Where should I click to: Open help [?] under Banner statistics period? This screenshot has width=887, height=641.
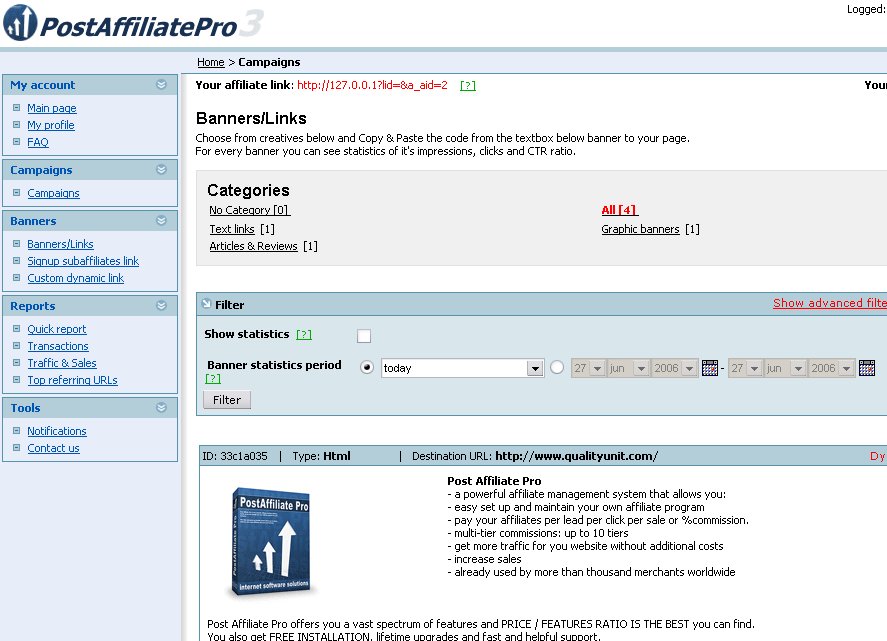[x=213, y=378]
